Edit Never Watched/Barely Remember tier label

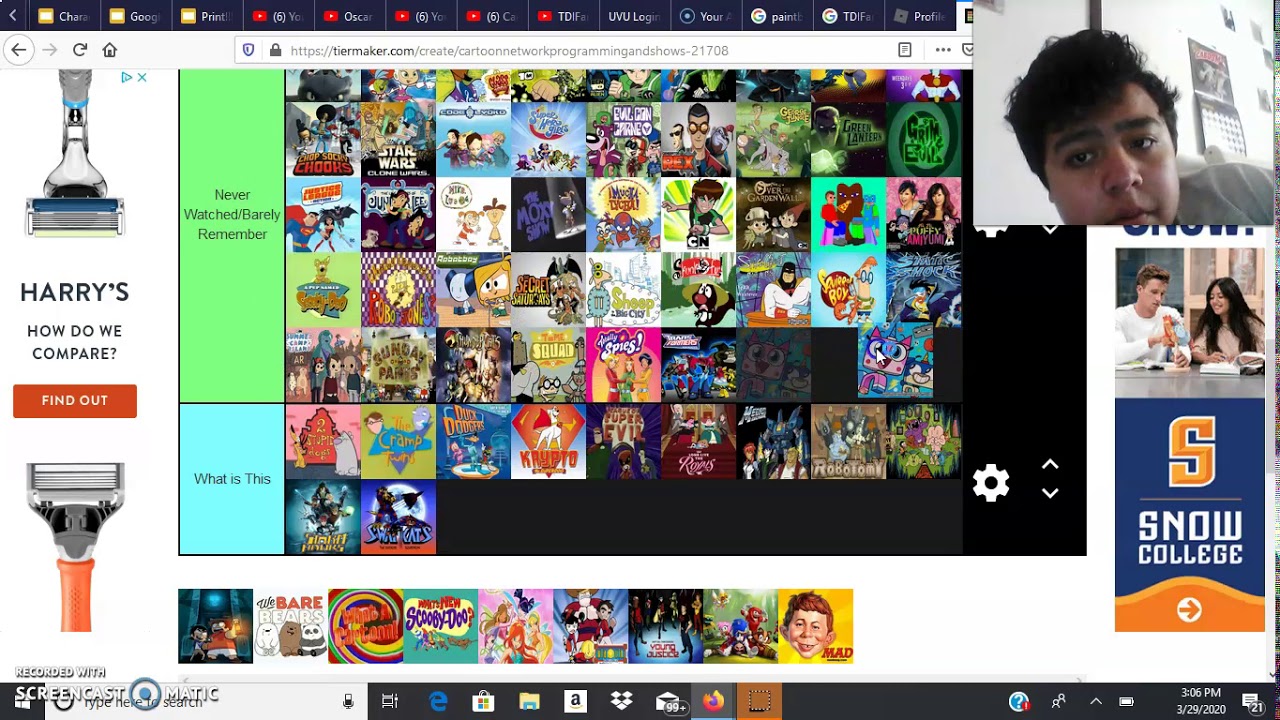[232, 214]
